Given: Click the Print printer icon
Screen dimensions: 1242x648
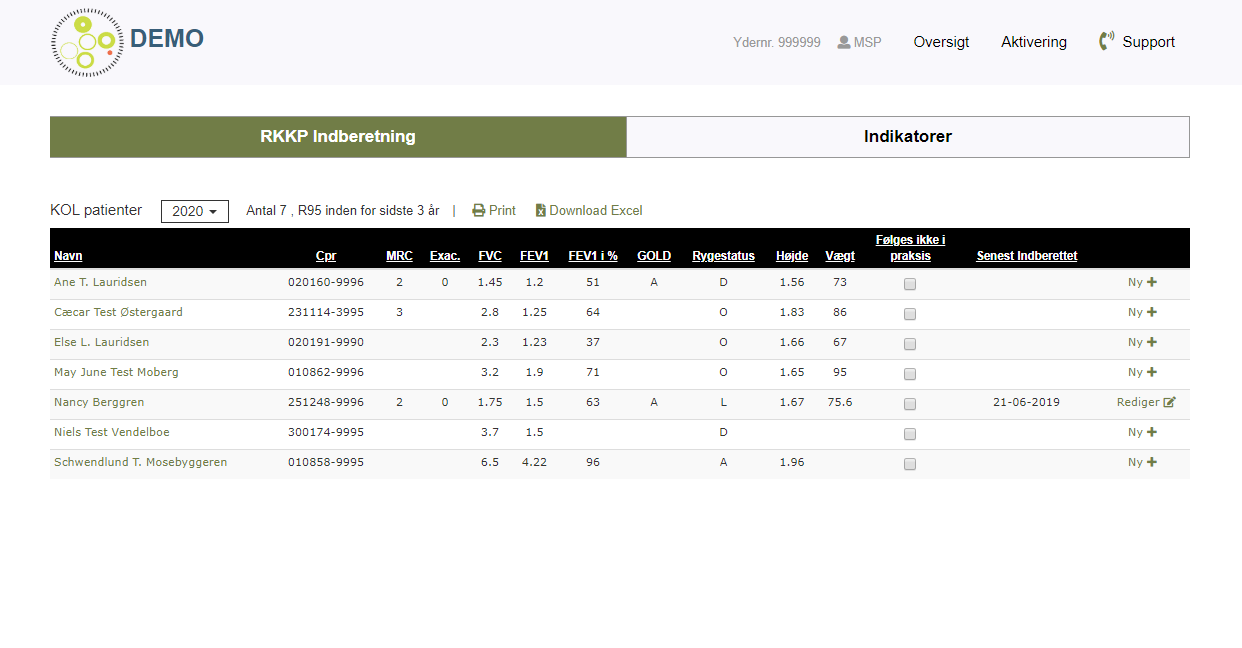Looking at the screenshot, I should point(479,211).
